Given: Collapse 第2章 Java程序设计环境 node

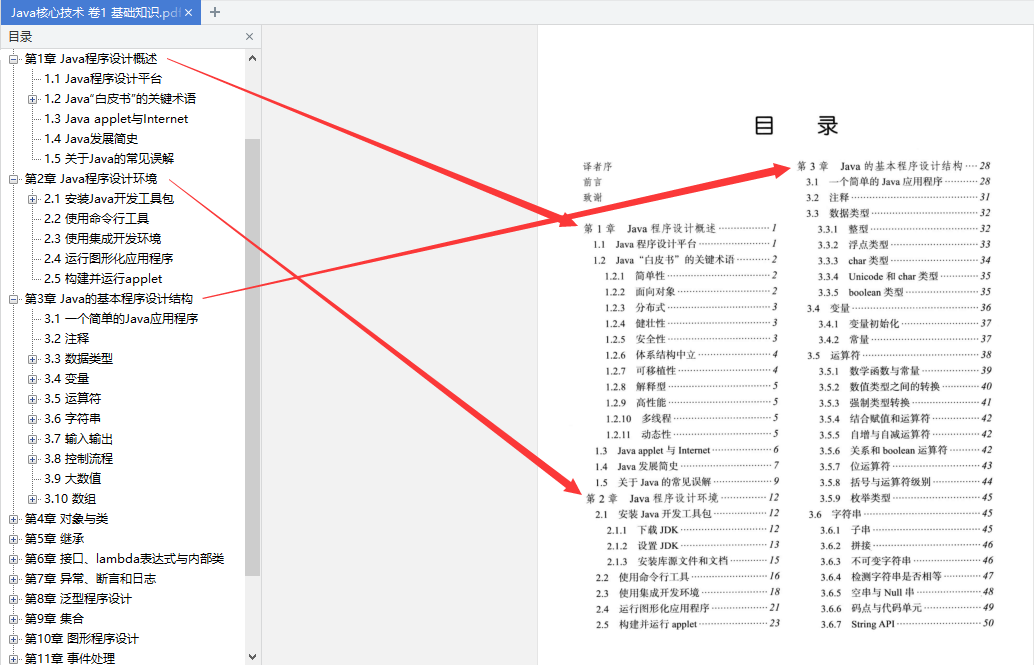Looking at the screenshot, I should [13, 179].
